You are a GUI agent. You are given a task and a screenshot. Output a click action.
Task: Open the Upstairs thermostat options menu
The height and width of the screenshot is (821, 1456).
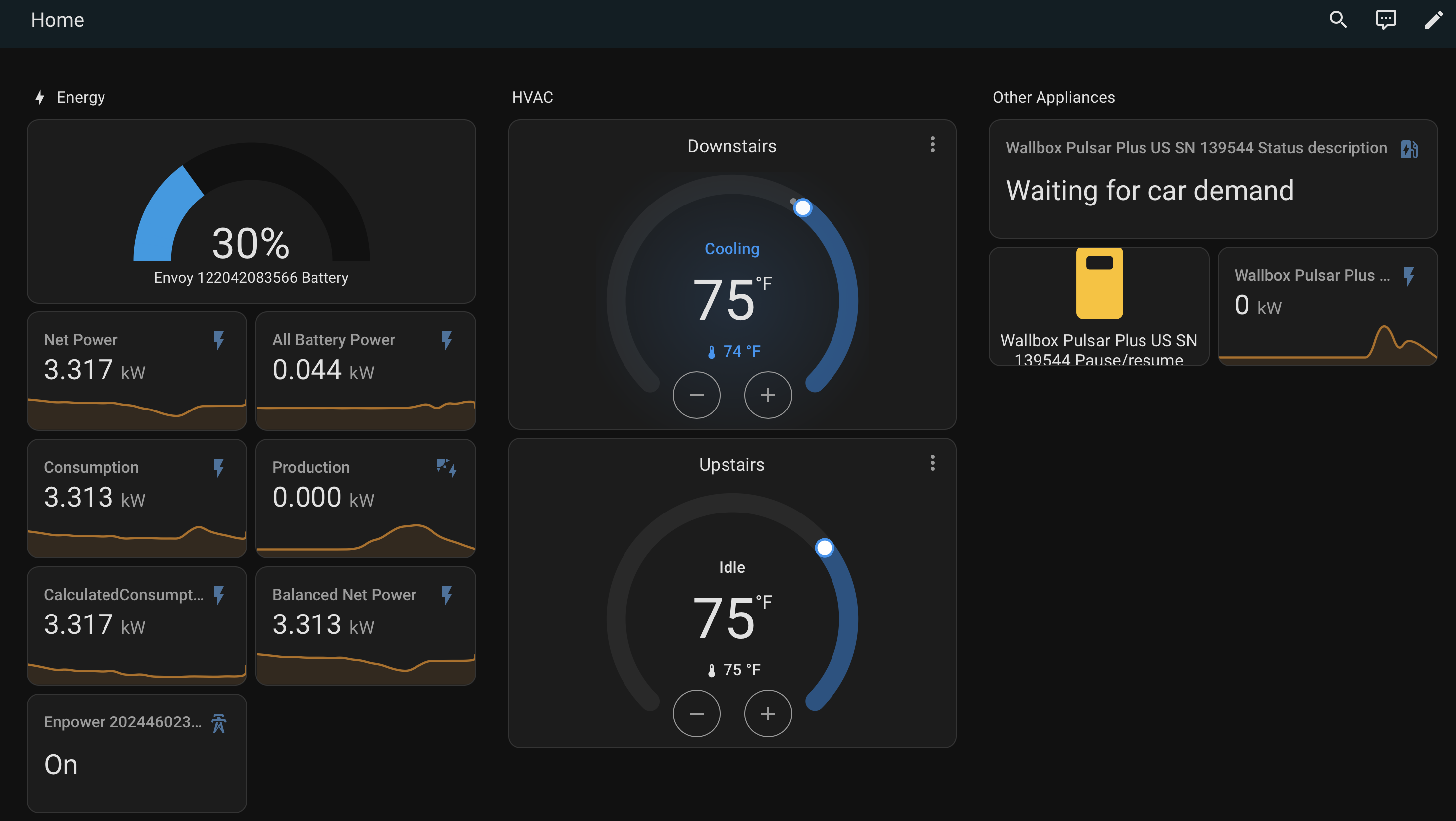(932, 463)
